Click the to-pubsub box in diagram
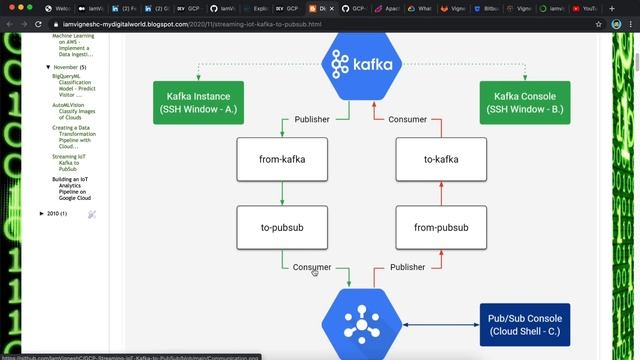Screen dimensions: 640x360 coord(282,227)
